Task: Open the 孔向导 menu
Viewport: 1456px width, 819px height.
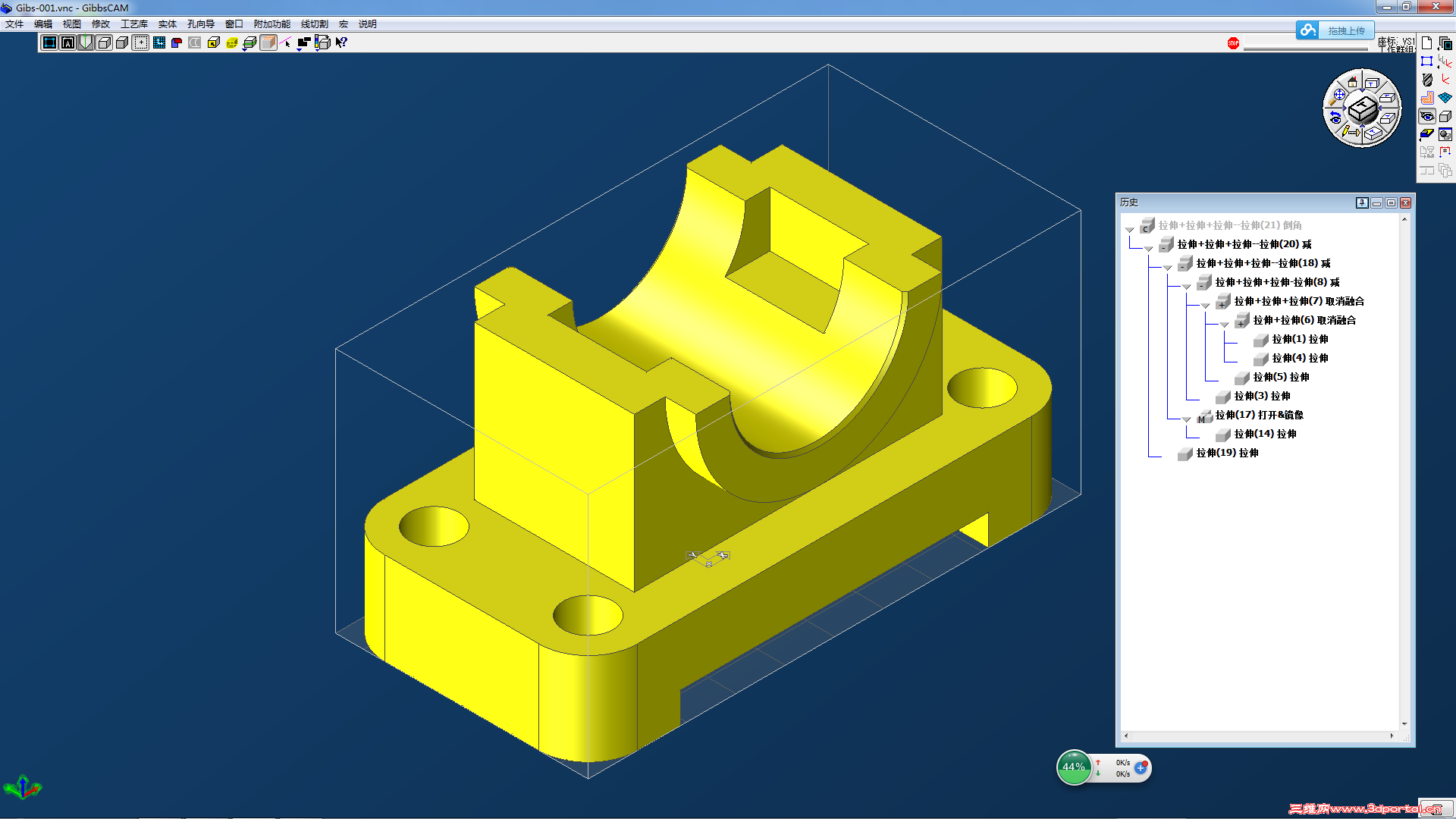Action: [201, 24]
